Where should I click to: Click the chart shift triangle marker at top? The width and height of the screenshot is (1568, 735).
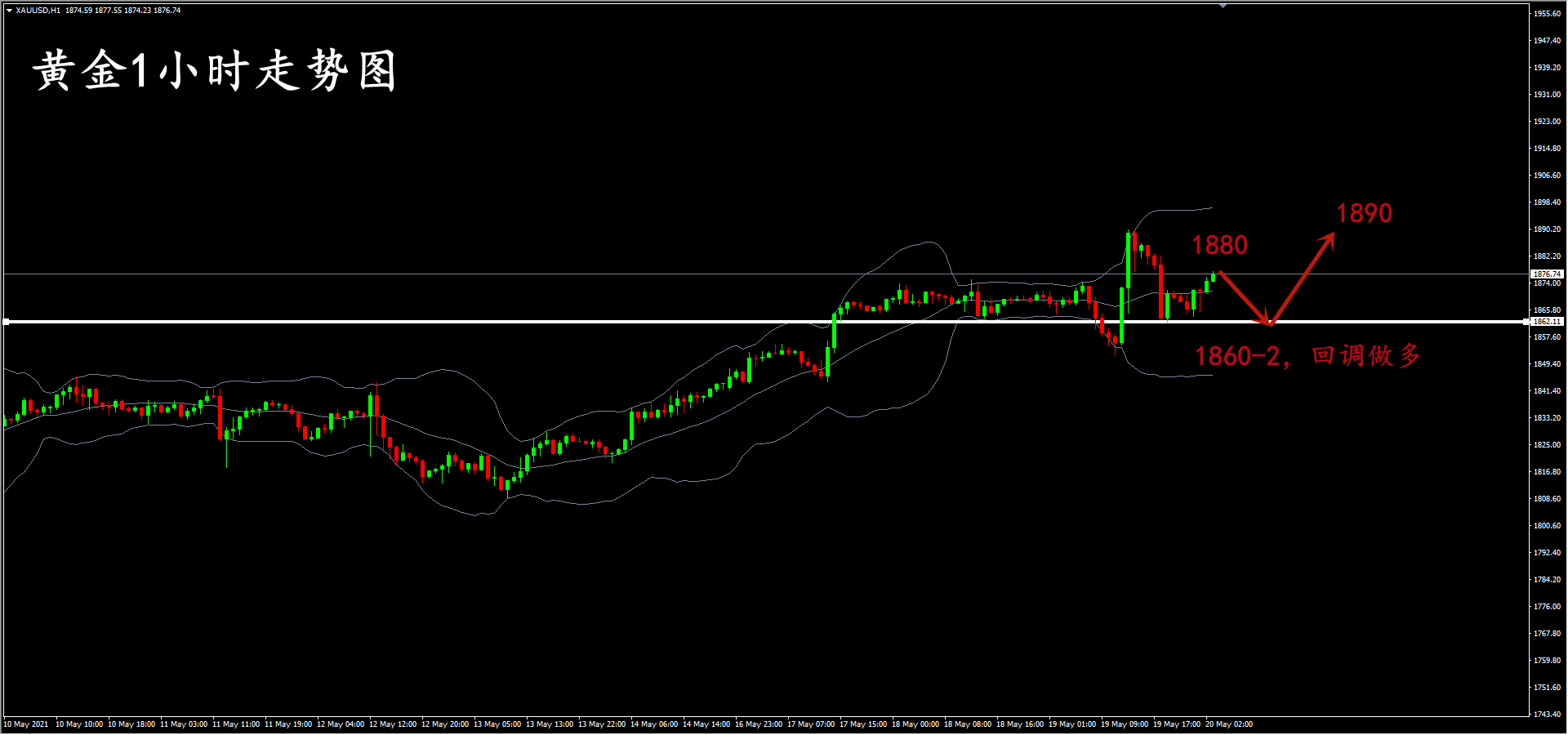click(1223, 6)
